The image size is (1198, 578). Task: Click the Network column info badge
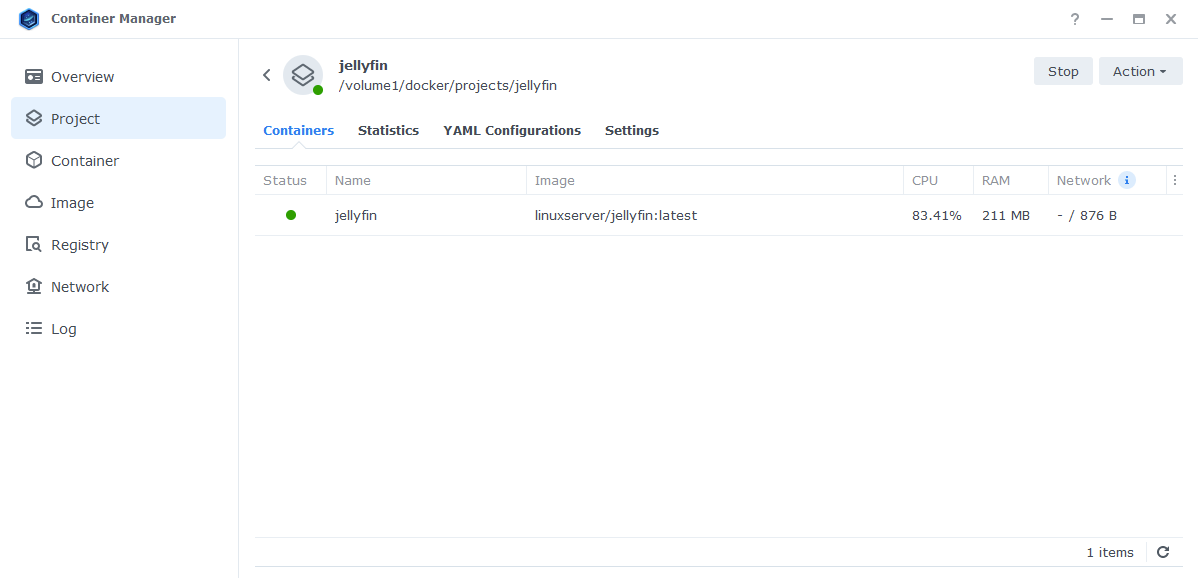1127,180
